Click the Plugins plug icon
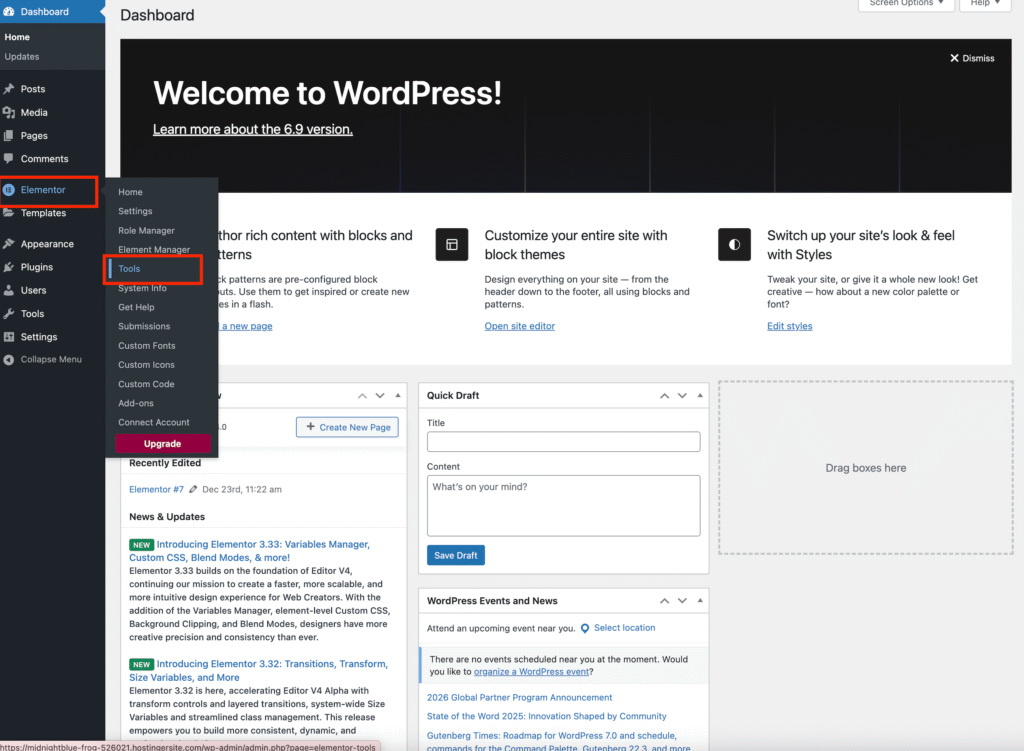This screenshot has width=1024, height=751. pos(9,267)
